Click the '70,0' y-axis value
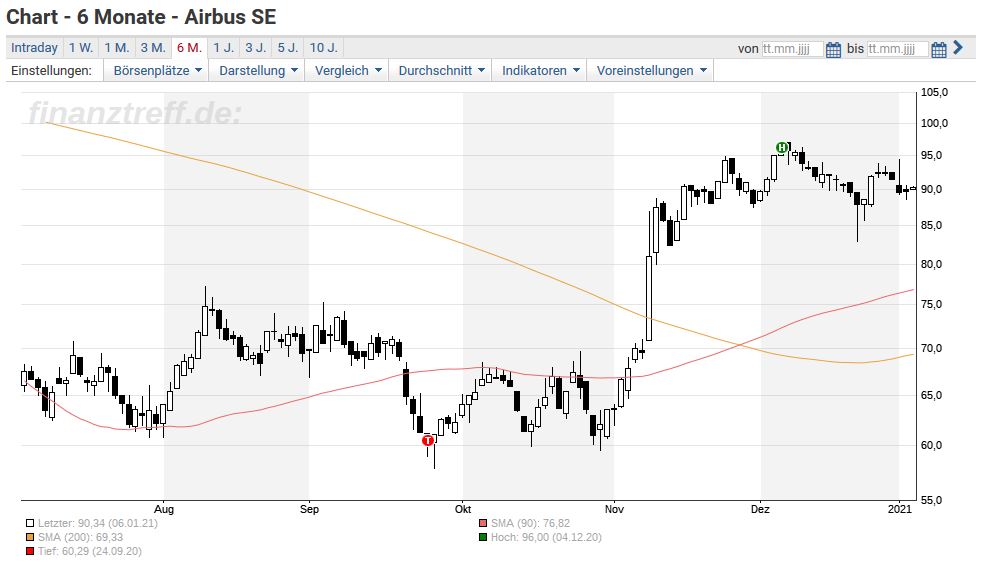Screen dimensions: 986x564 click(x=931, y=348)
